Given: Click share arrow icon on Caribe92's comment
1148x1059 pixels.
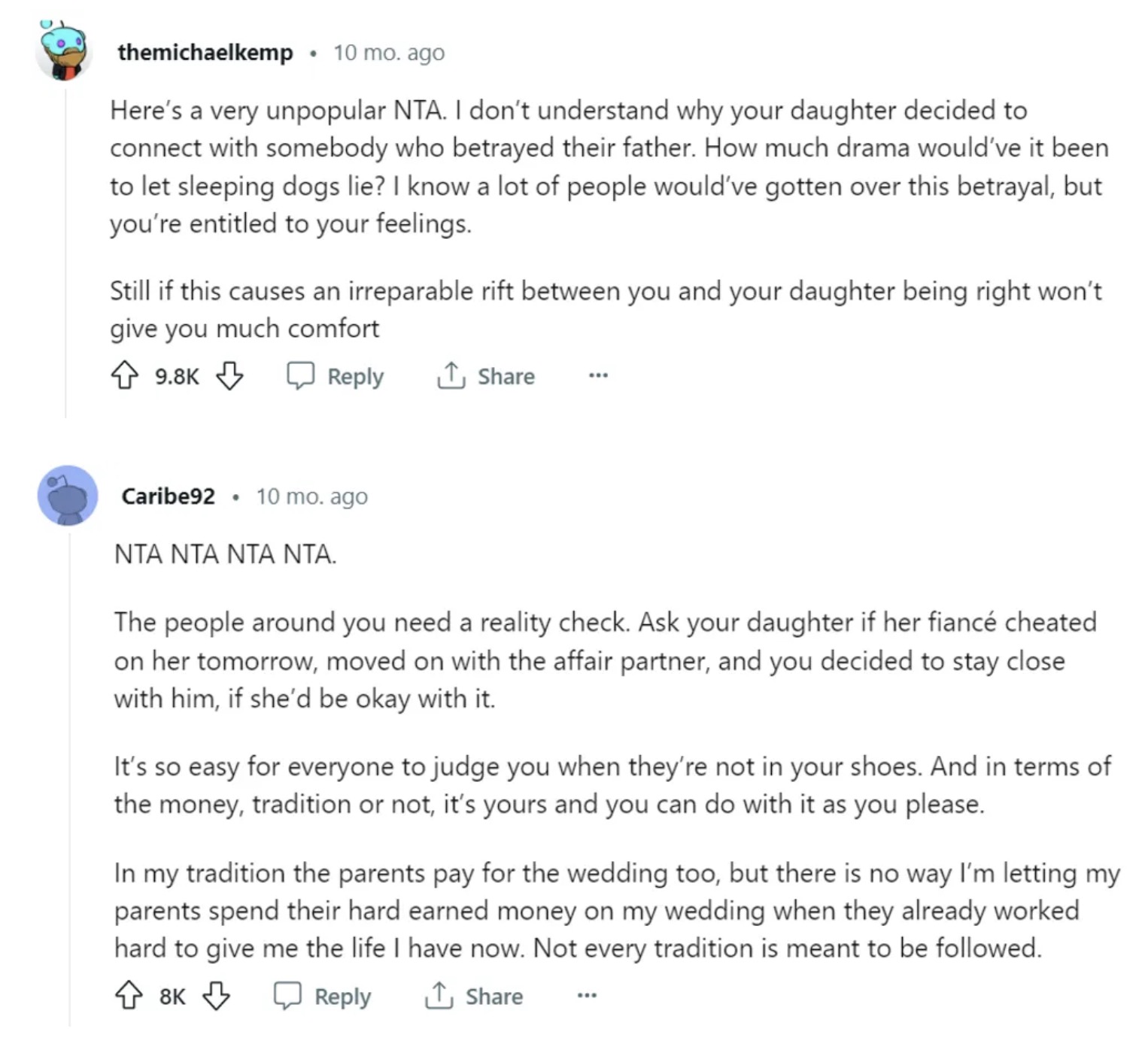Looking at the screenshot, I should (x=439, y=996).
